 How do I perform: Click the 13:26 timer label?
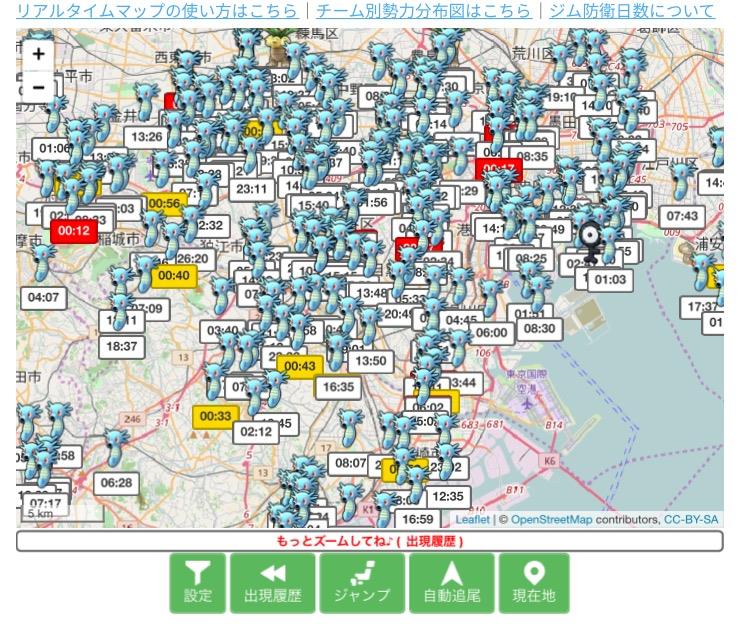pos(146,137)
